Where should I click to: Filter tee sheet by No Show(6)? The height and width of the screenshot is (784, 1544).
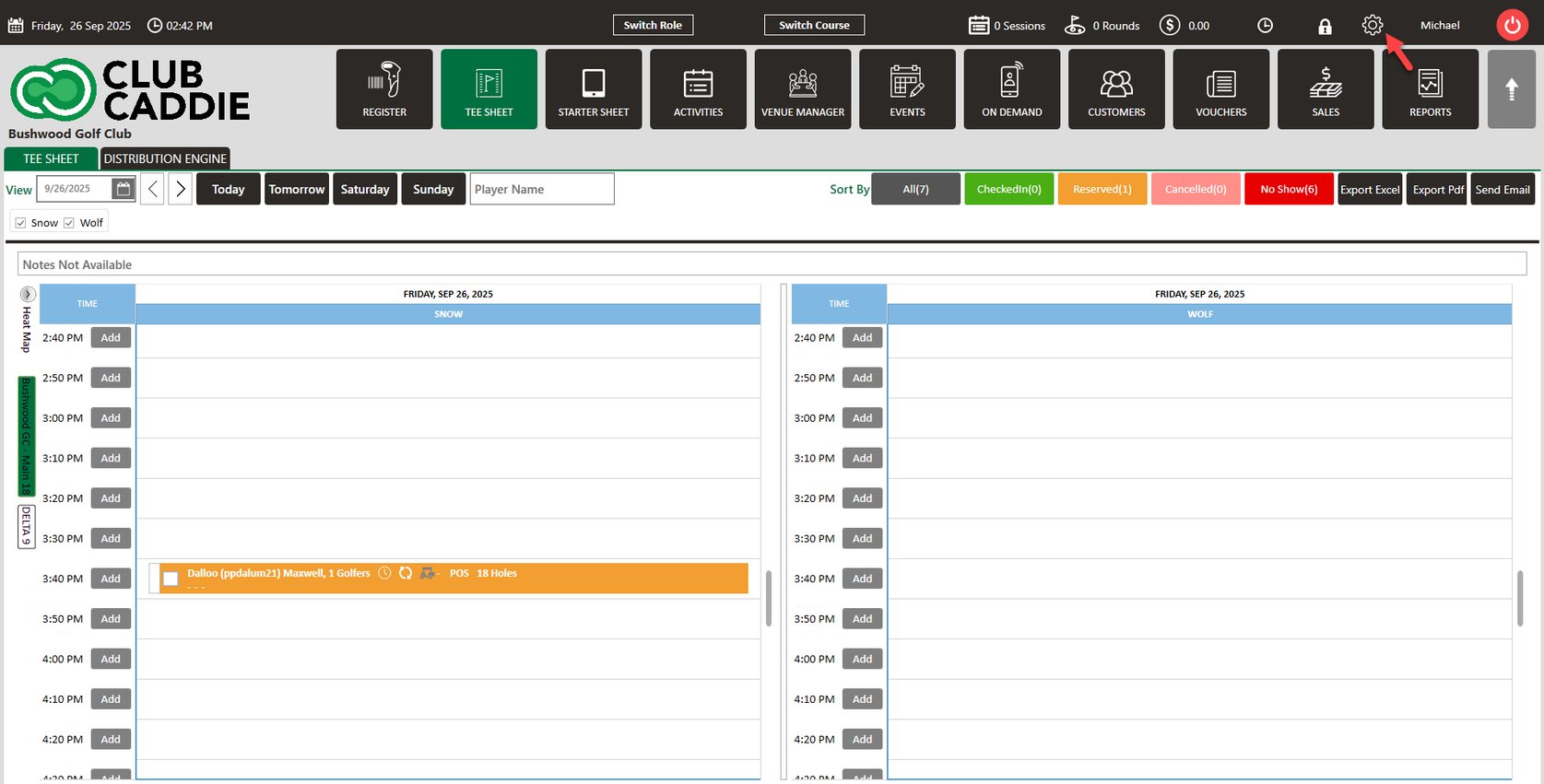click(1289, 189)
